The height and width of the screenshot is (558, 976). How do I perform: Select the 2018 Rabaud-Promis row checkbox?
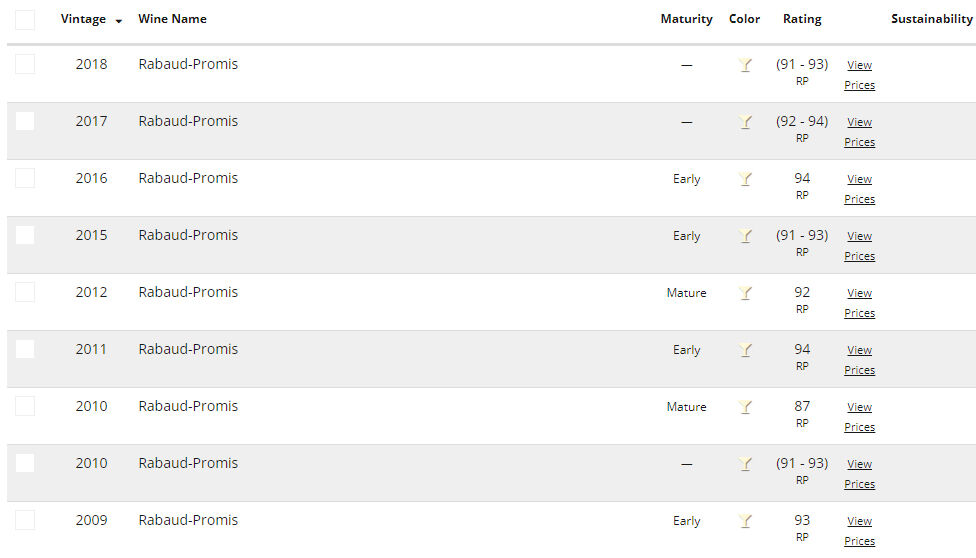[25, 64]
